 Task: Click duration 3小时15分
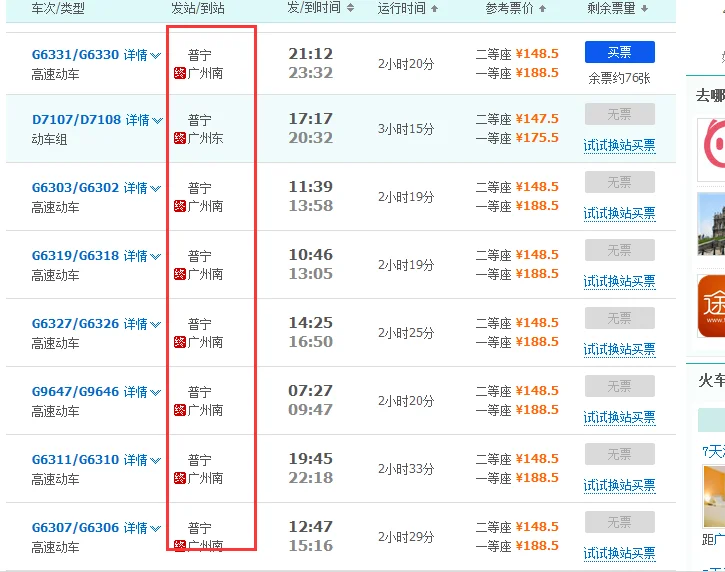point(406,129)
